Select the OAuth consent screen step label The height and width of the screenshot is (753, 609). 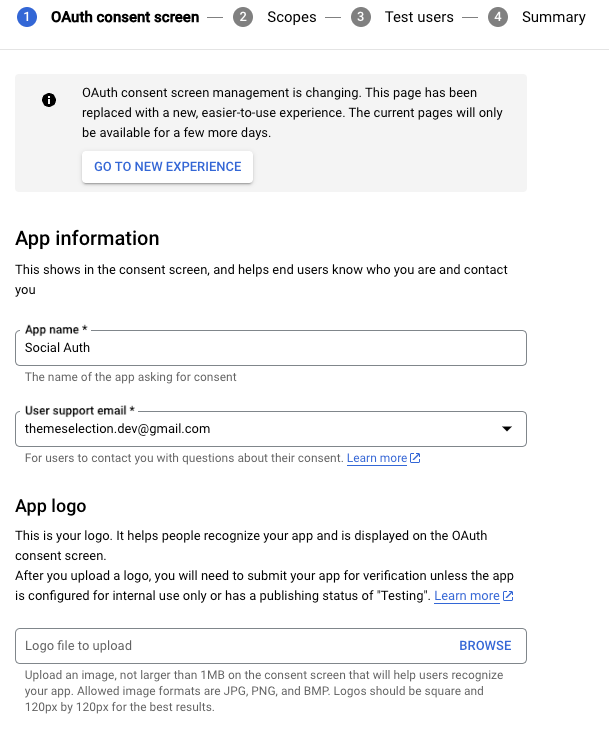(x=125, y=17)
